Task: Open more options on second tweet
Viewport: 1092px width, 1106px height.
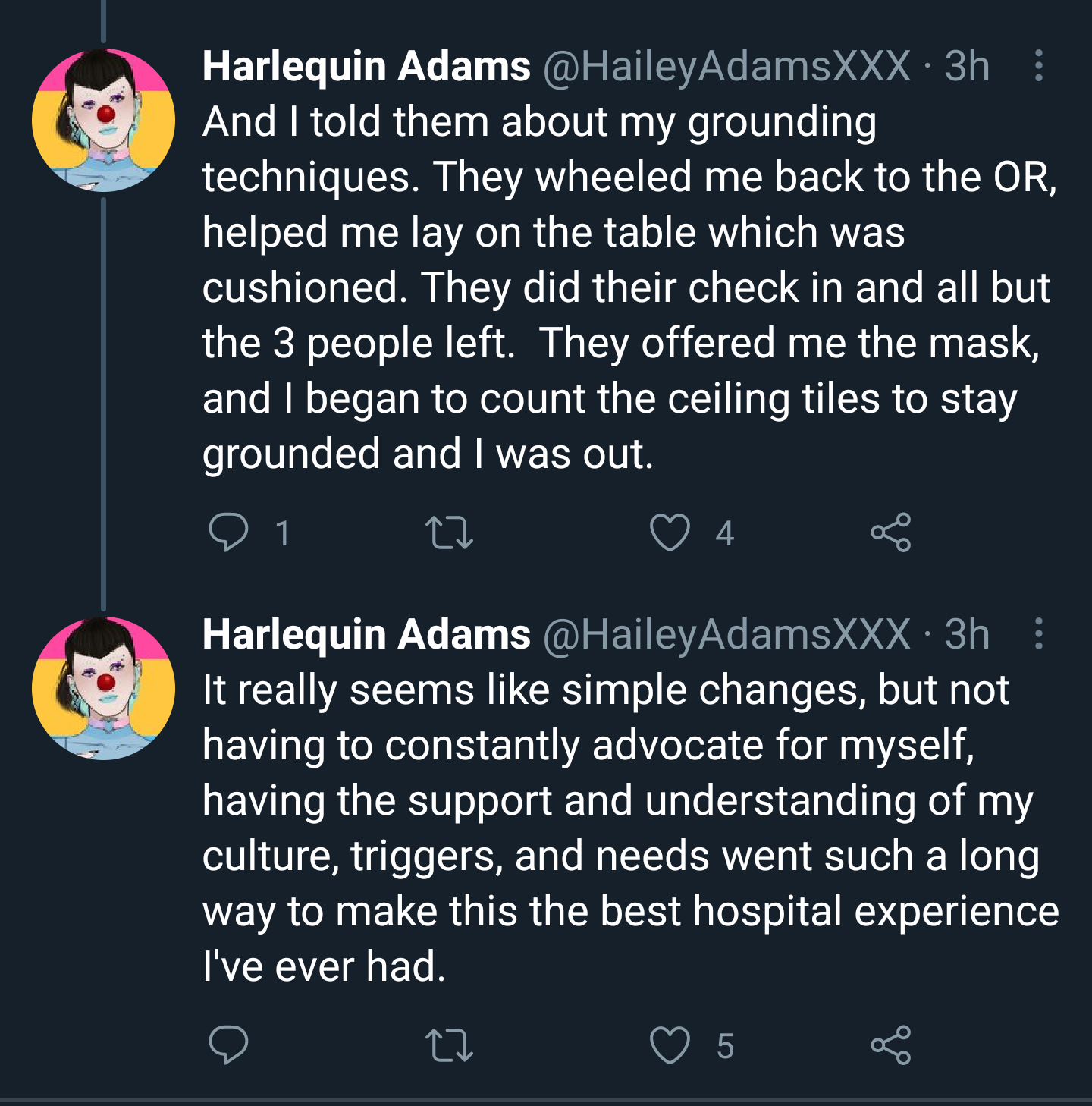Action: 1039,633
